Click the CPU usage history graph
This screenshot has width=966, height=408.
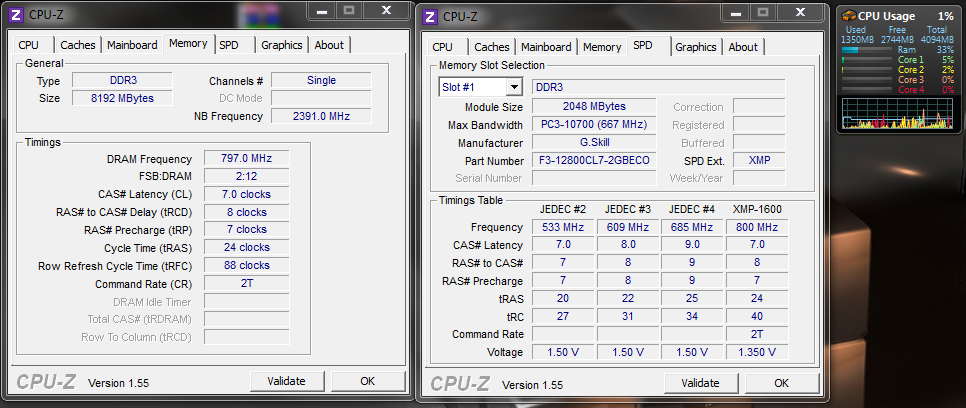point(897,113)
